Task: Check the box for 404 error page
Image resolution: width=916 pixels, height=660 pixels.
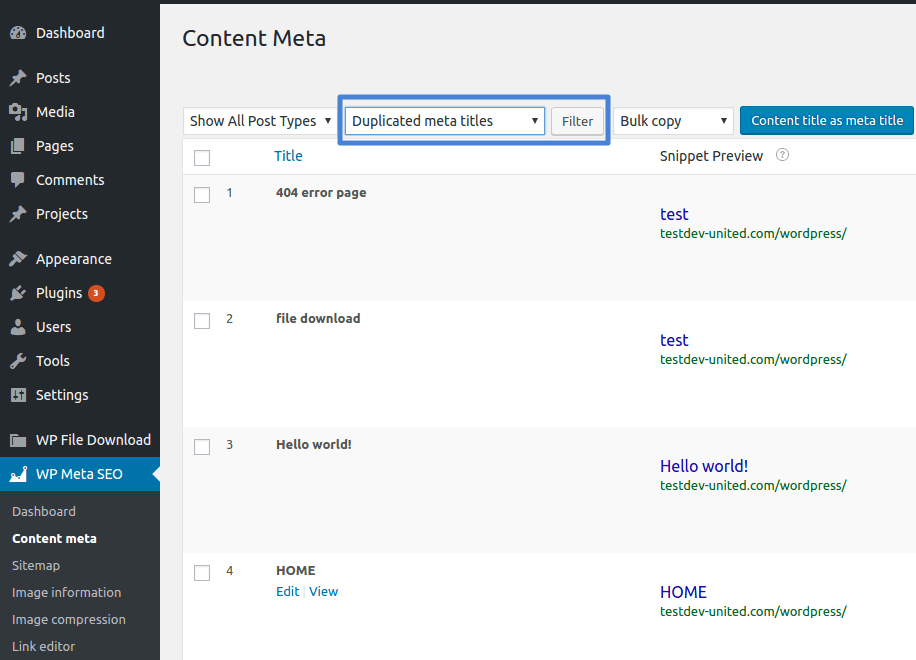Action: [202, 195]
